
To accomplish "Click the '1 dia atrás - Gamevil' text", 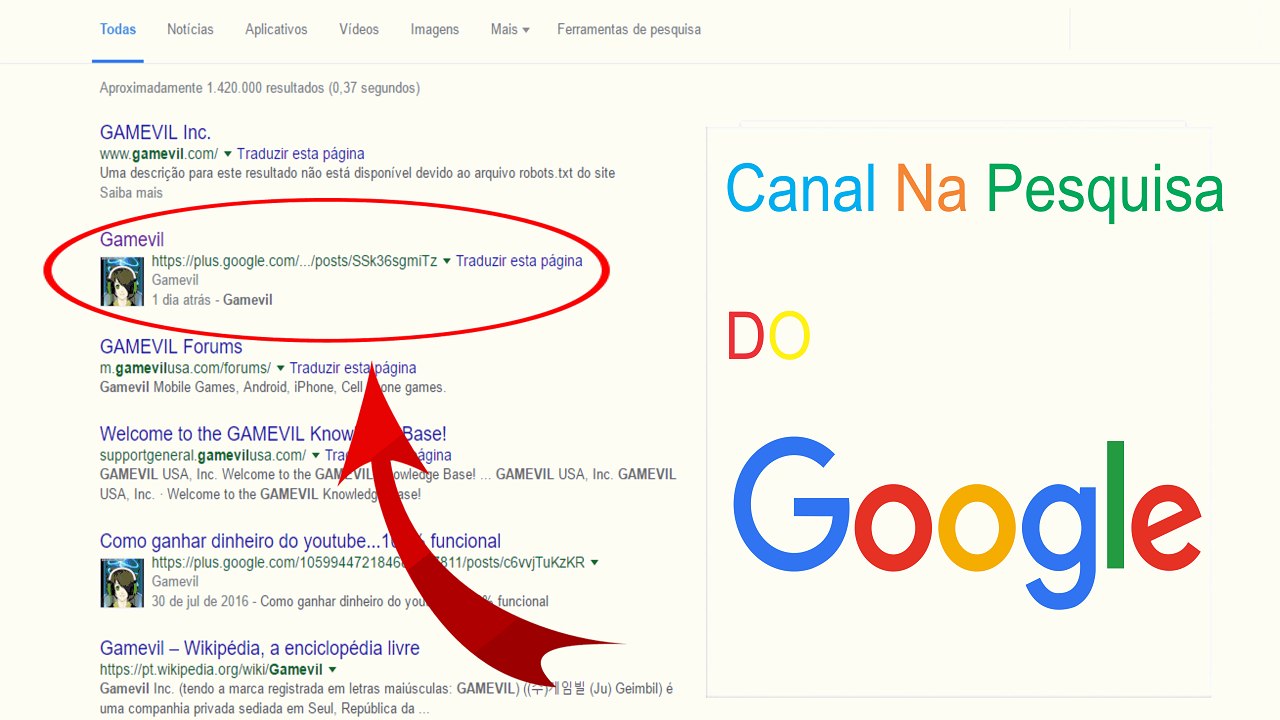I will pyautogui.click(x=212, y=300).
